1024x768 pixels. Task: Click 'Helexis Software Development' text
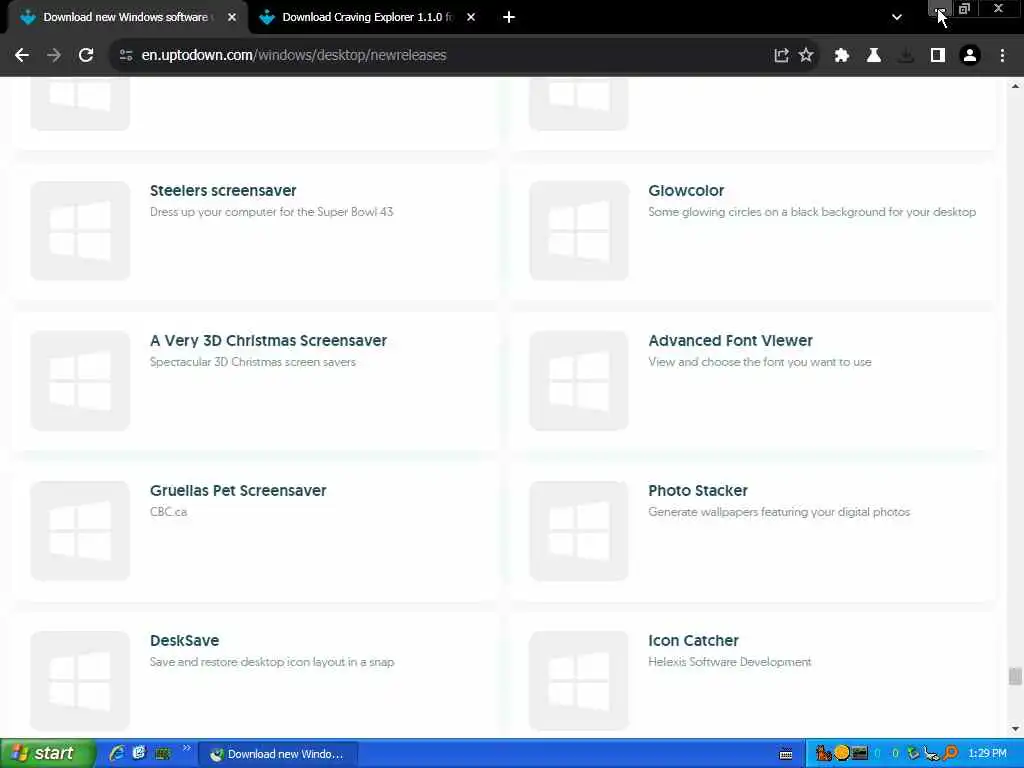pos(729,662)
